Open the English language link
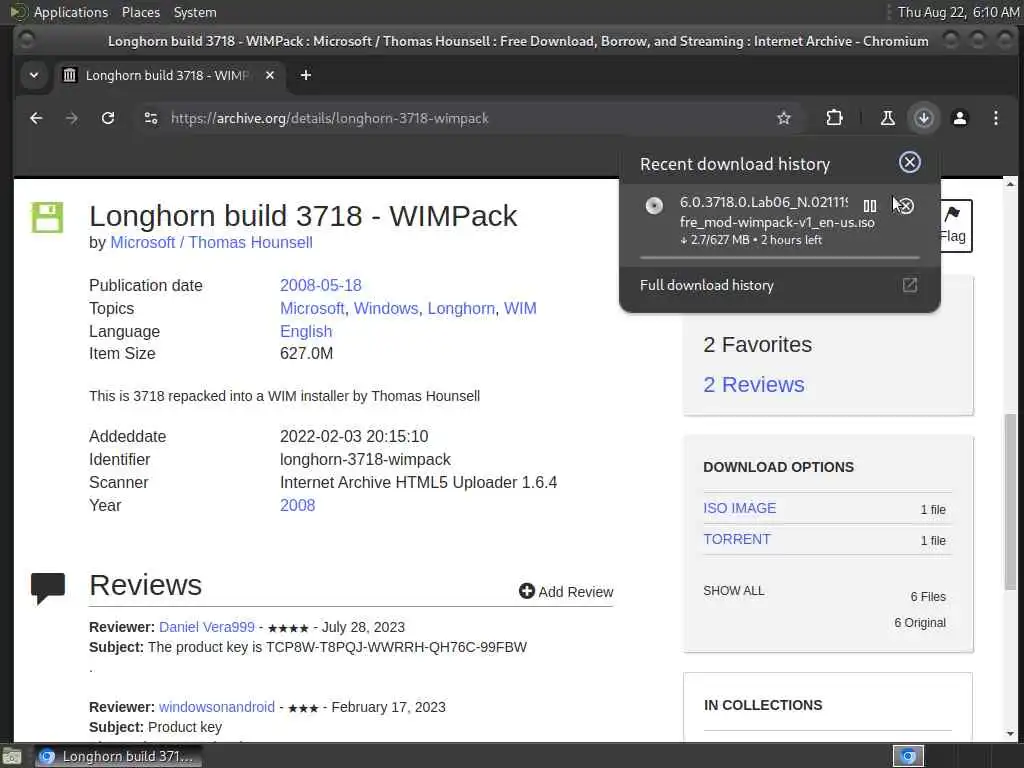Screen dimensions: 1024x768 (x=306, y=331)
